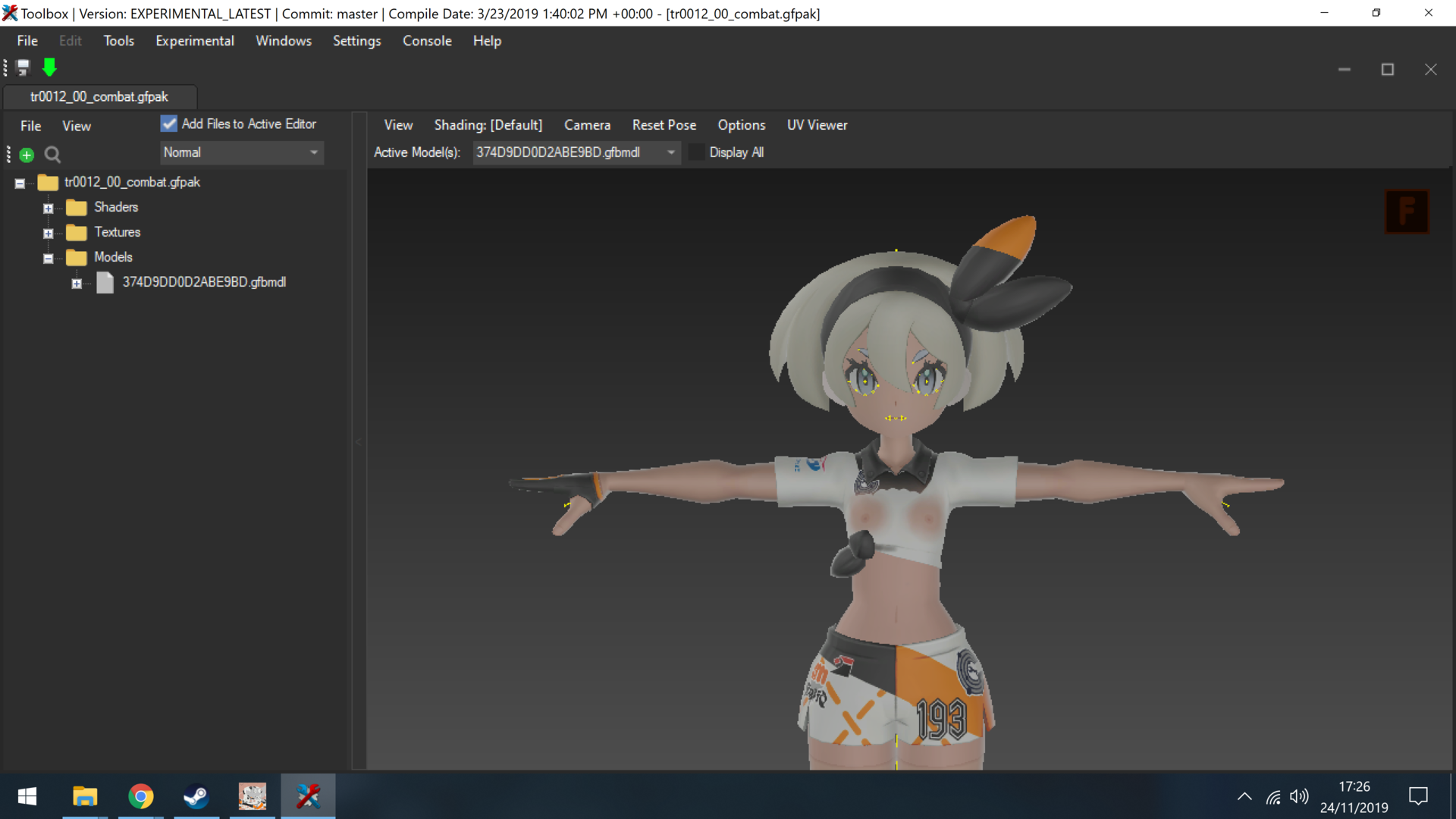This screenshot has height=819, width=1456.
Task: Collapse the left panel using splitter arrow
Action: [359, 441]
